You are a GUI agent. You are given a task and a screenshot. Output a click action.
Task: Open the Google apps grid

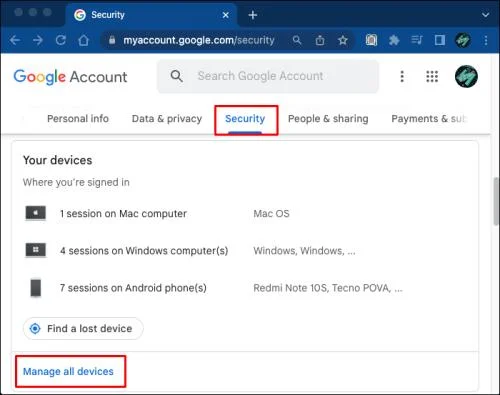point(432,76)
